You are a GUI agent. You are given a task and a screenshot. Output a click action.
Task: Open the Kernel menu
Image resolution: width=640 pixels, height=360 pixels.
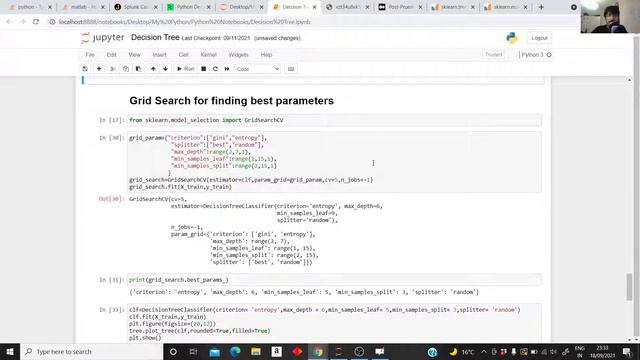pyautogui.click(x=208, y=55)
